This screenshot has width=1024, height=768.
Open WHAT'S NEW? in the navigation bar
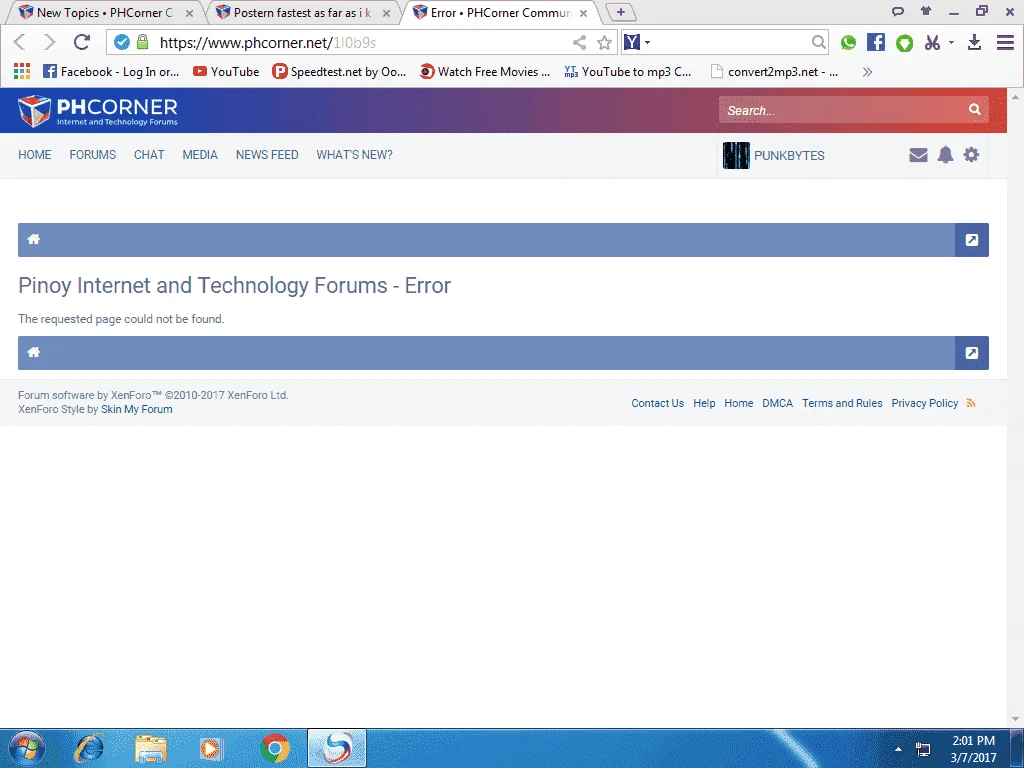pyautogui.click(x=355, y=155)
